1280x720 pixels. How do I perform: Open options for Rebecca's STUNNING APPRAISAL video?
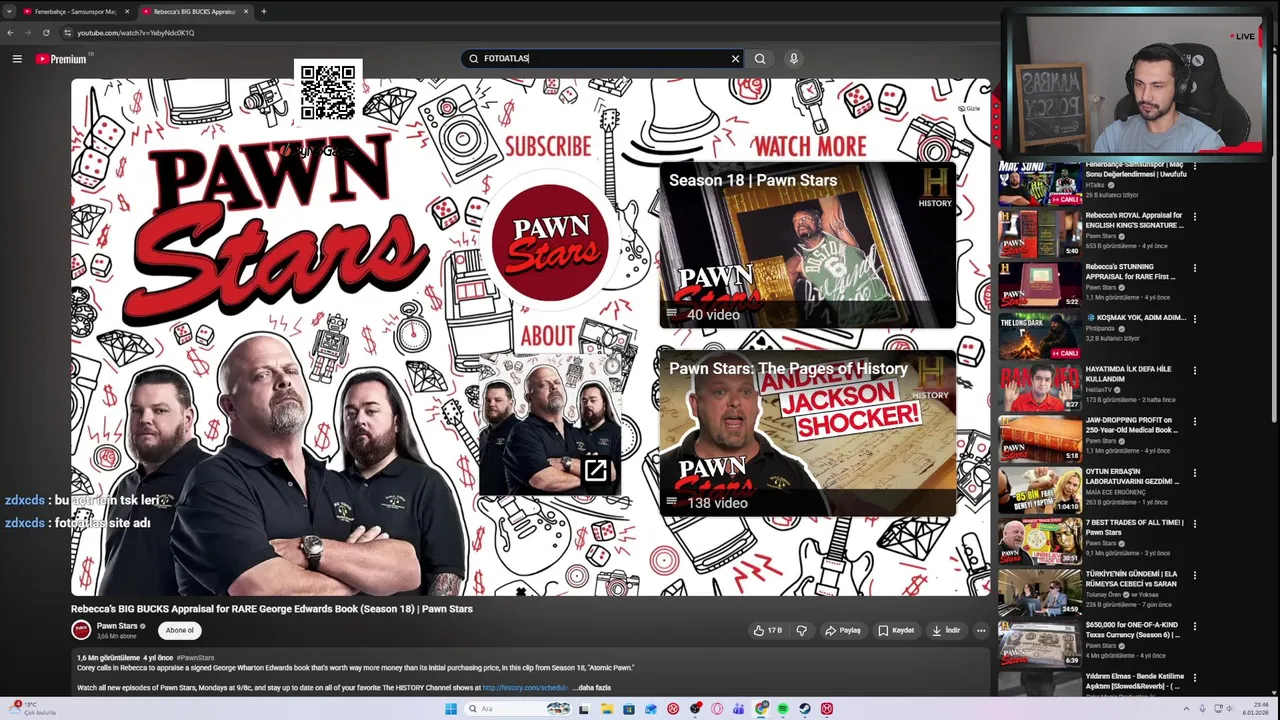coord(1194,268)
